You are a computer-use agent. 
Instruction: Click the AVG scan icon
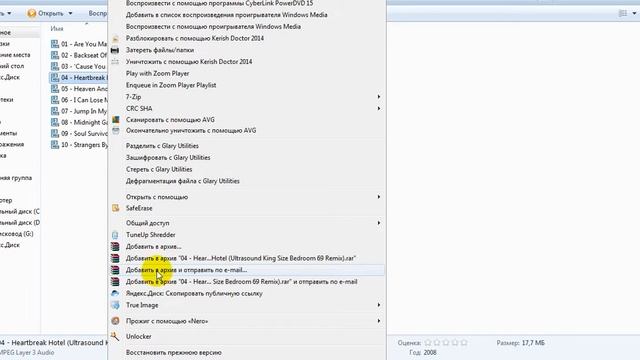[116, 120]
